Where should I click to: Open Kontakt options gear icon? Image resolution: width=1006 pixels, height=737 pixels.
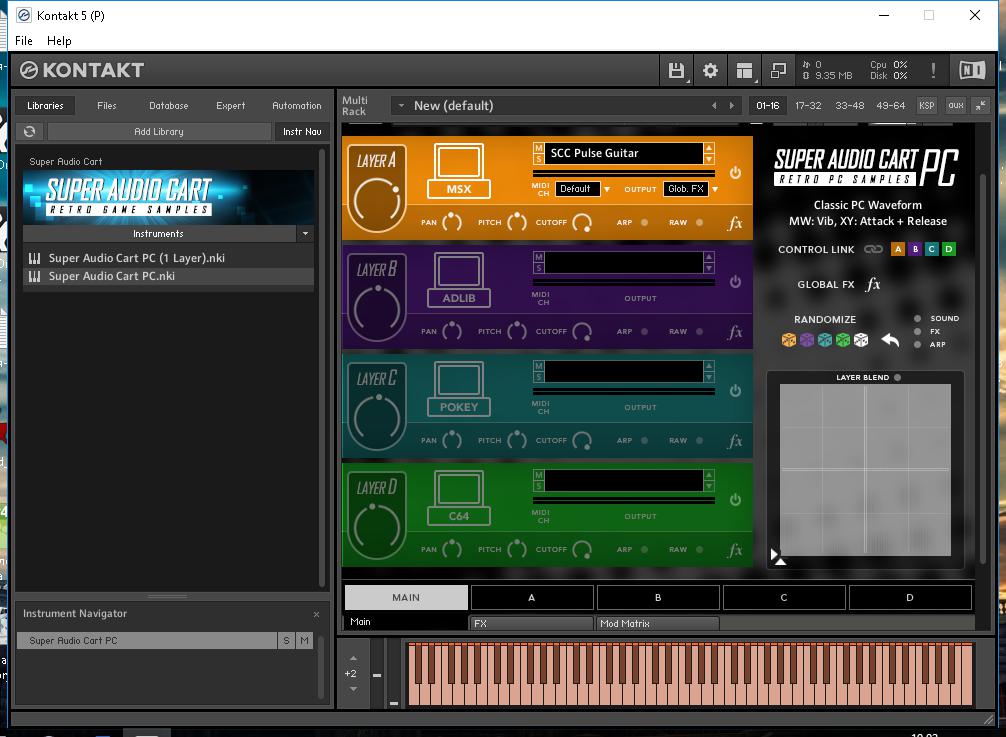coord(710,70)
